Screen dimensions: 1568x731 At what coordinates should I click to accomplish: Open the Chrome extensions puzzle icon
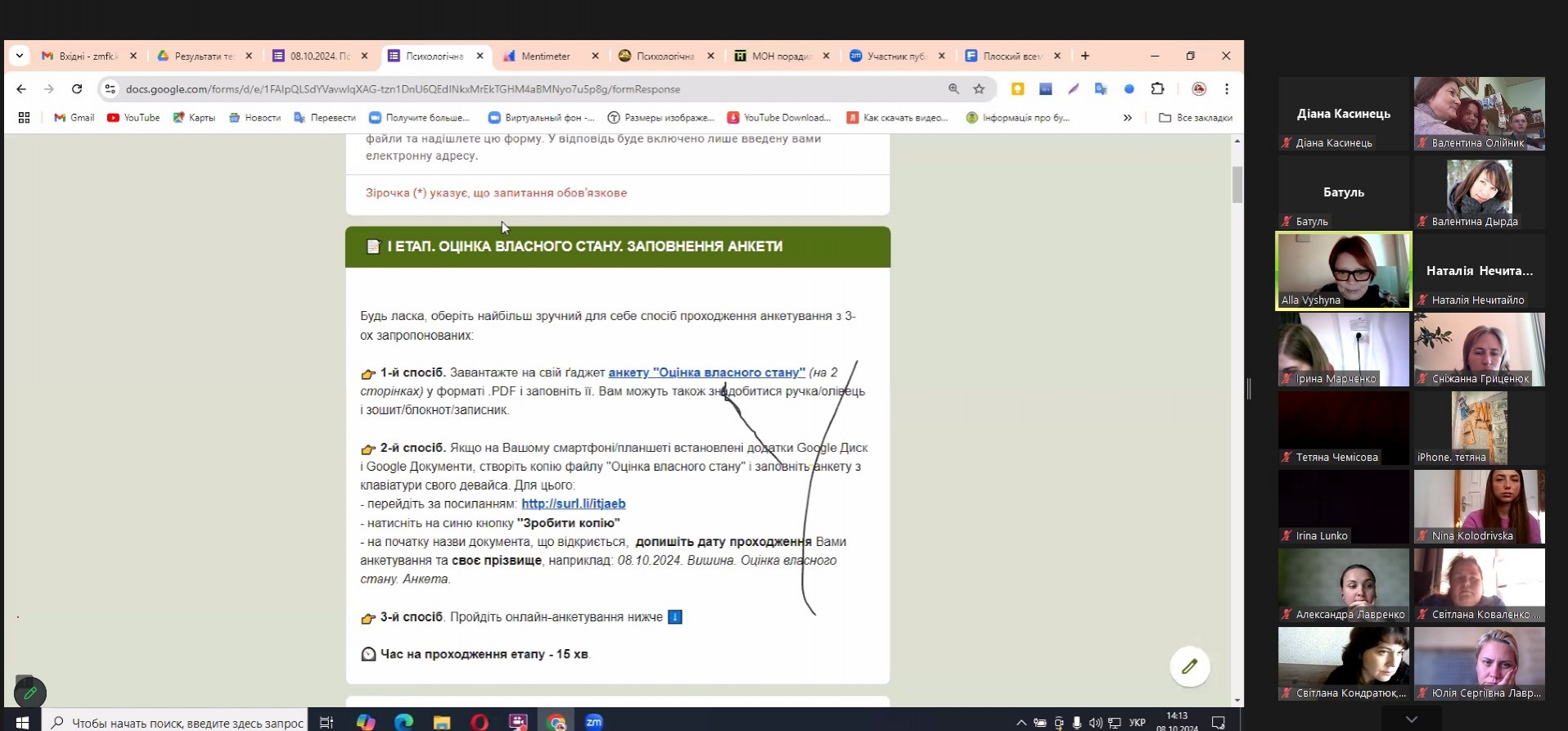tap(1157, 89)
